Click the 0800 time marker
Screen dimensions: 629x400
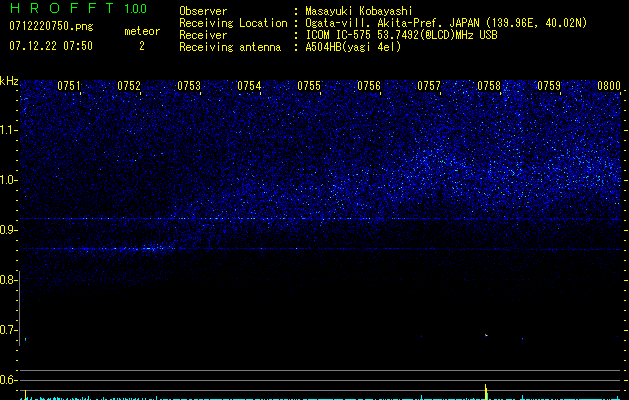[x=609, y=86]
